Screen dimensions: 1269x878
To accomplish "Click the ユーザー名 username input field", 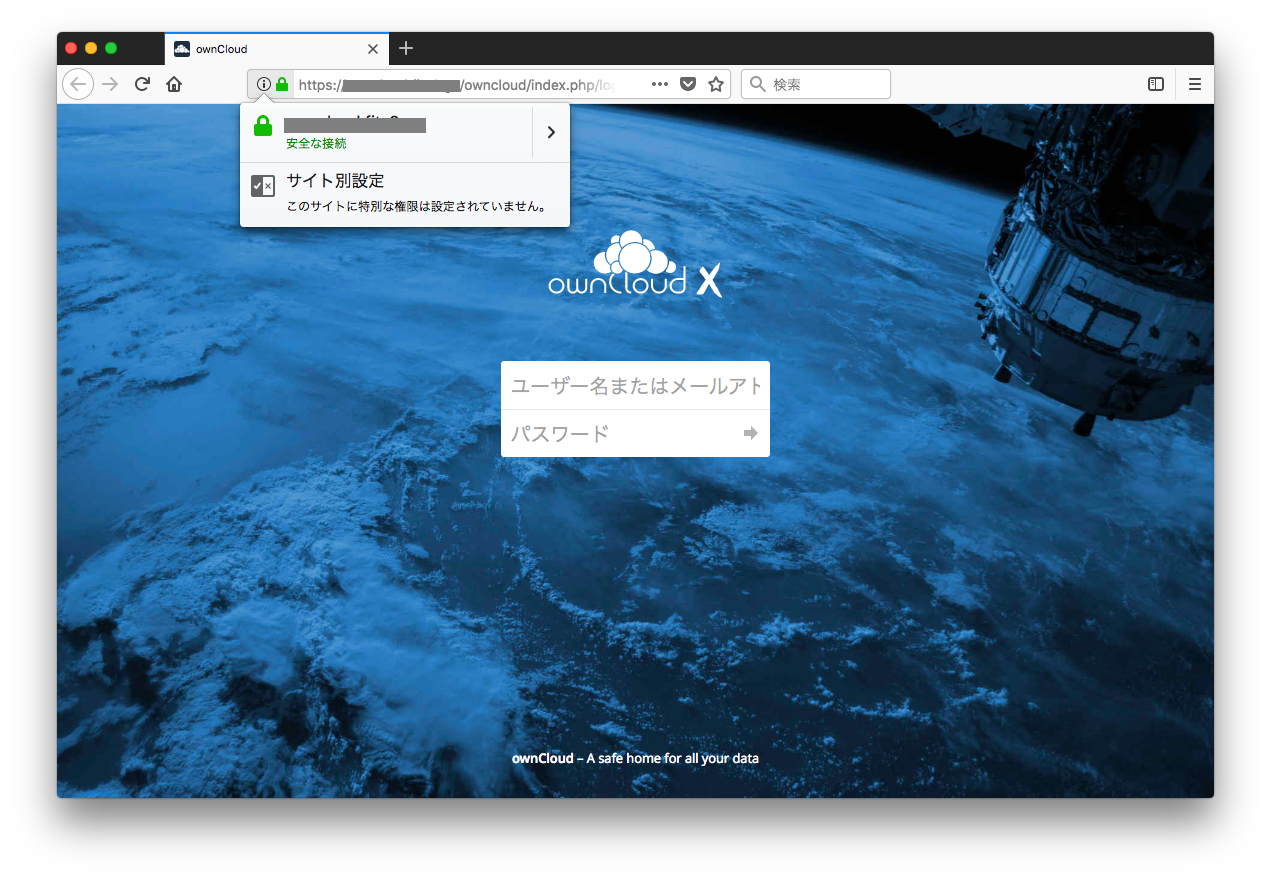I will point(635,386).
